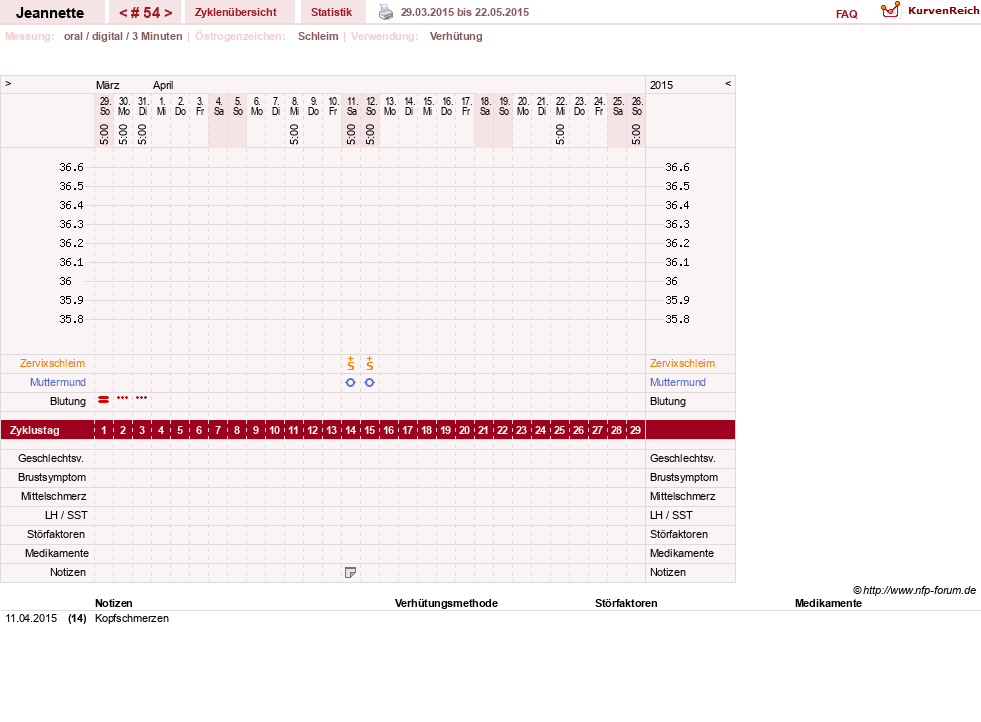The image size is (981, 722).
Task: Click the date column '8. Mi'
Action: pyautogui.click(x=294, y=106)
